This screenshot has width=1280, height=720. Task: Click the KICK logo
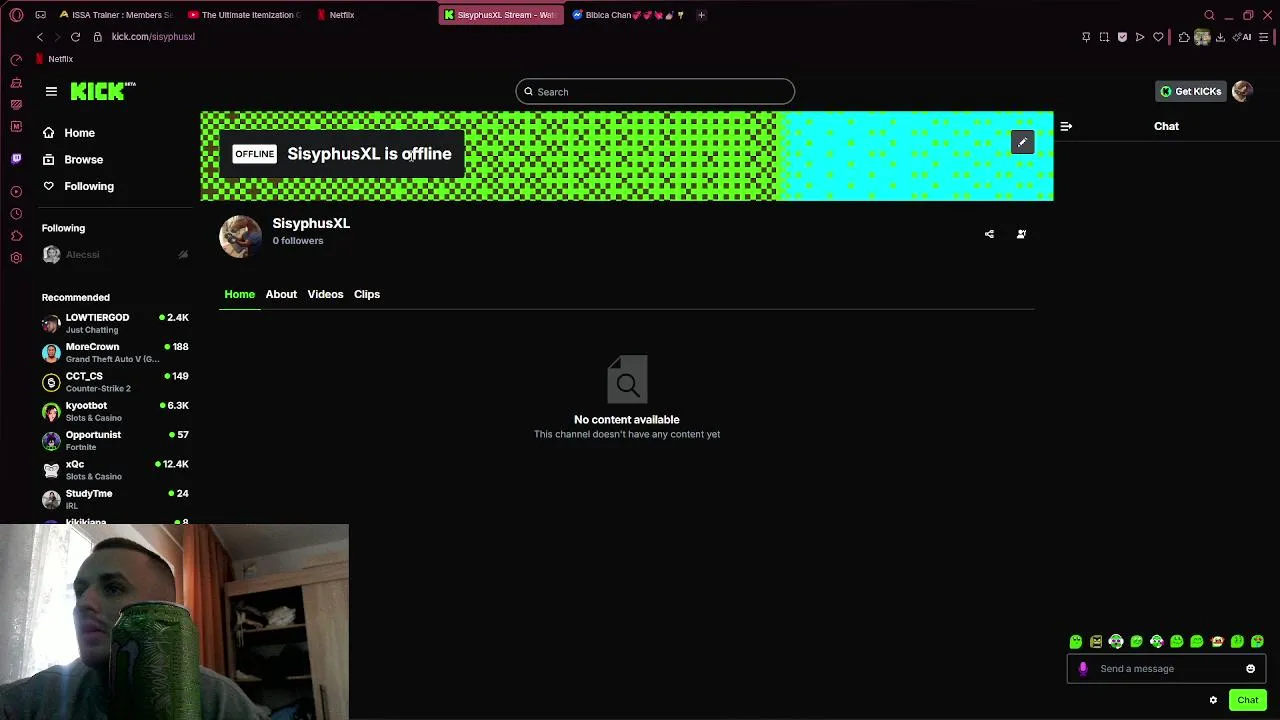(102, 91)
